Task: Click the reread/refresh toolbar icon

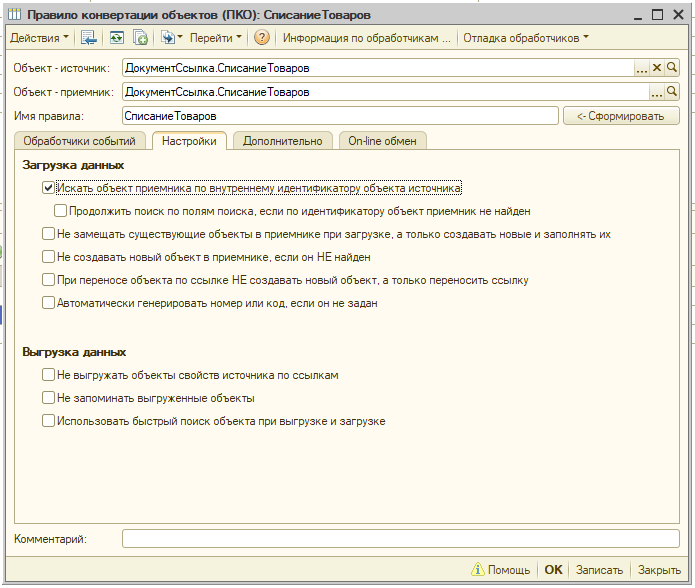Action: 117,38
